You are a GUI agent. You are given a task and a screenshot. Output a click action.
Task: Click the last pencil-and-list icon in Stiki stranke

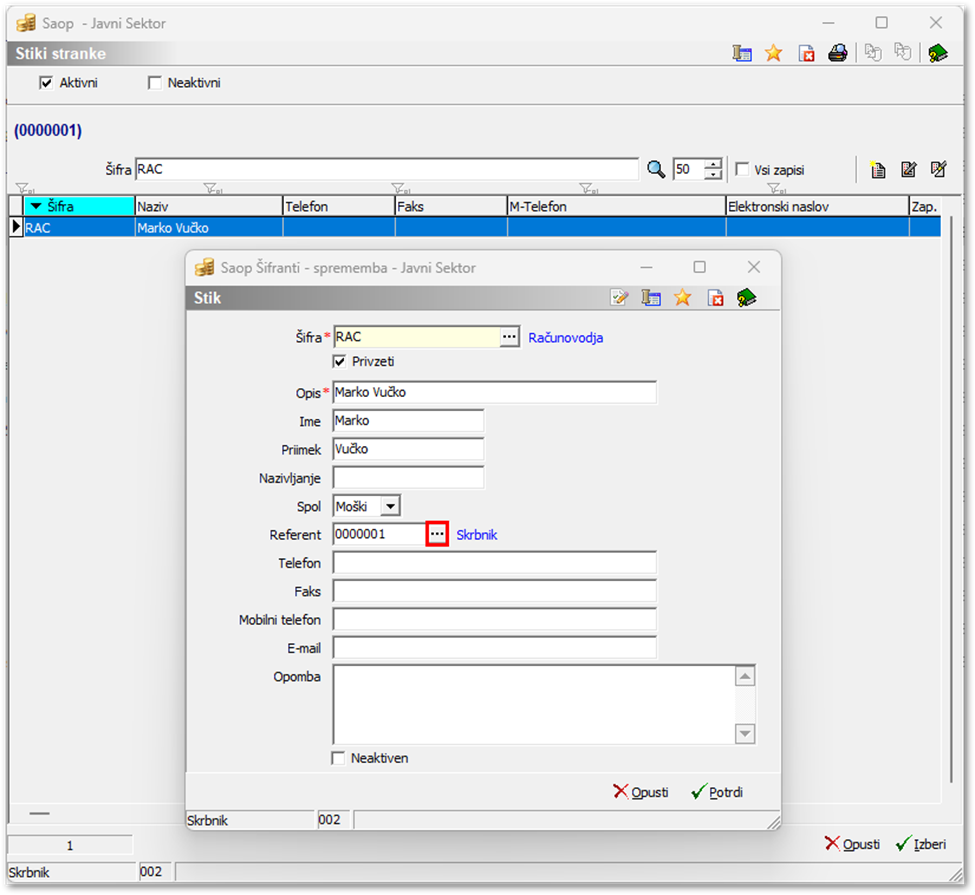coord(938,169)
